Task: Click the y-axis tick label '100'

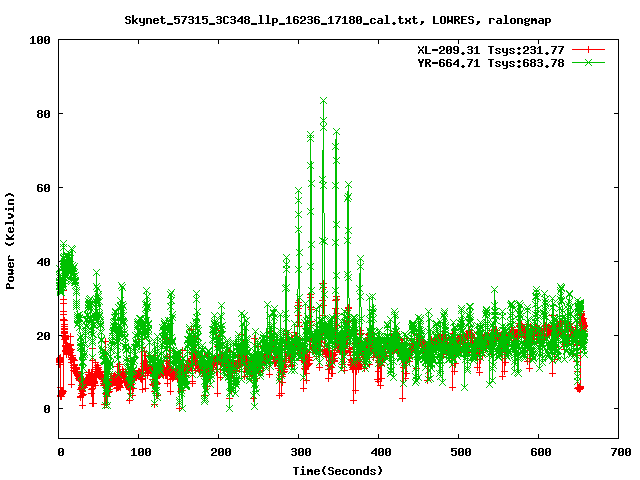Action: [40, 40]
